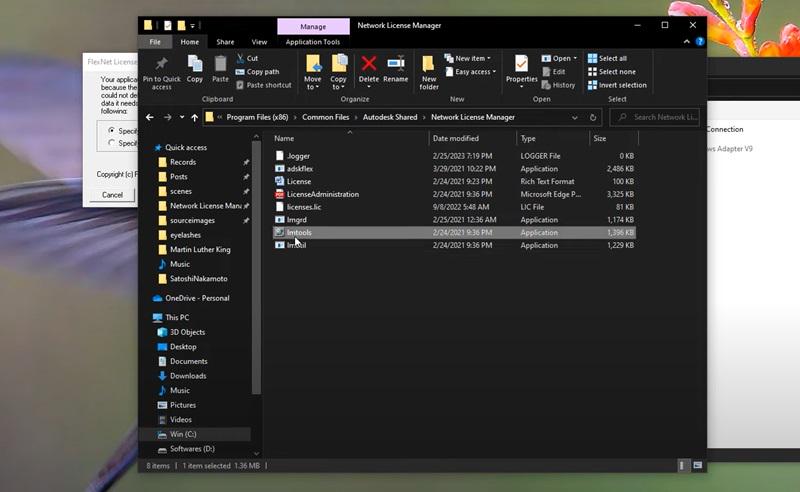Open the sourceimages folder in sidebar

tap(192, 220)
